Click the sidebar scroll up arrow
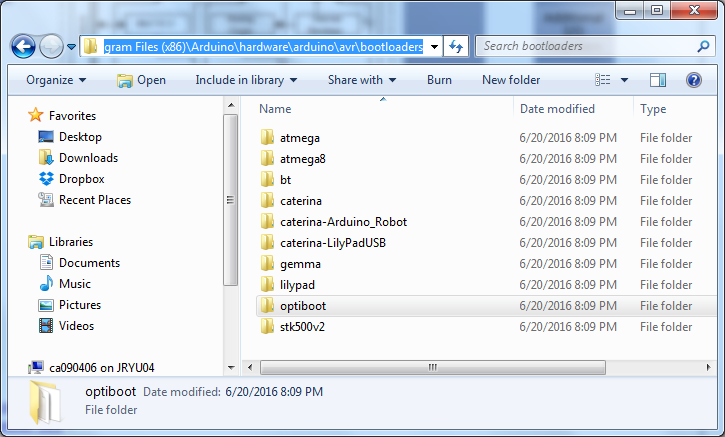The width and height of the screenshot is (725, 437). (x=231, y=106)
